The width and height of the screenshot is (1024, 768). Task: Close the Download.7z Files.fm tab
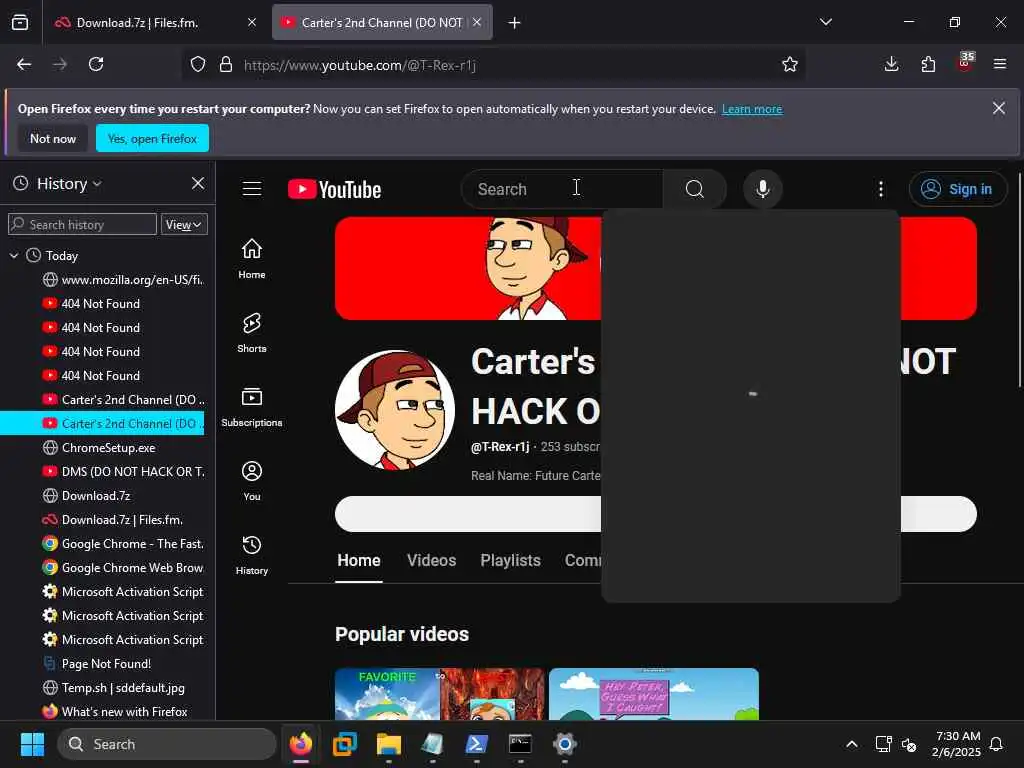click(x=251, y=22)
